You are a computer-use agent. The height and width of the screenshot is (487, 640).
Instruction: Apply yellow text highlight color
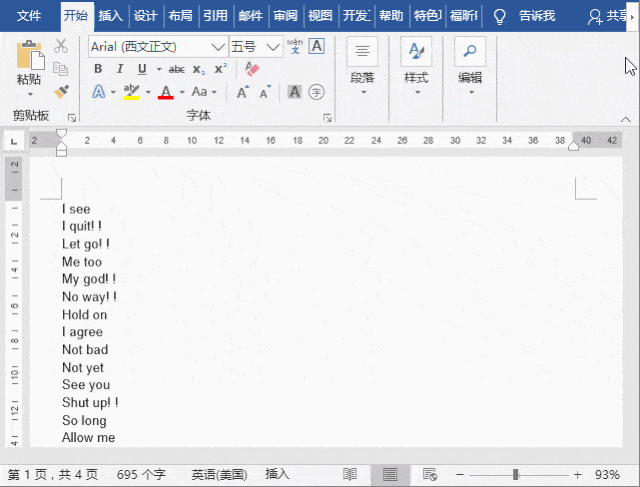(131, 92)
